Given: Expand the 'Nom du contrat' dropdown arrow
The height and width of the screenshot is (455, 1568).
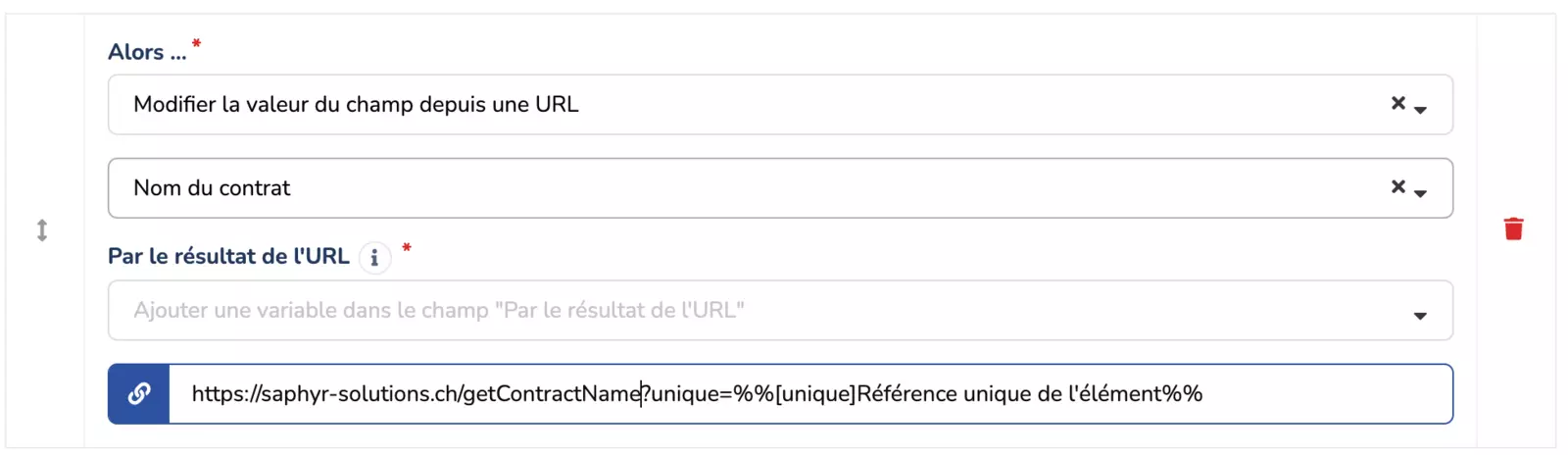Looking at the screenshot, I should coord(1420,193).
